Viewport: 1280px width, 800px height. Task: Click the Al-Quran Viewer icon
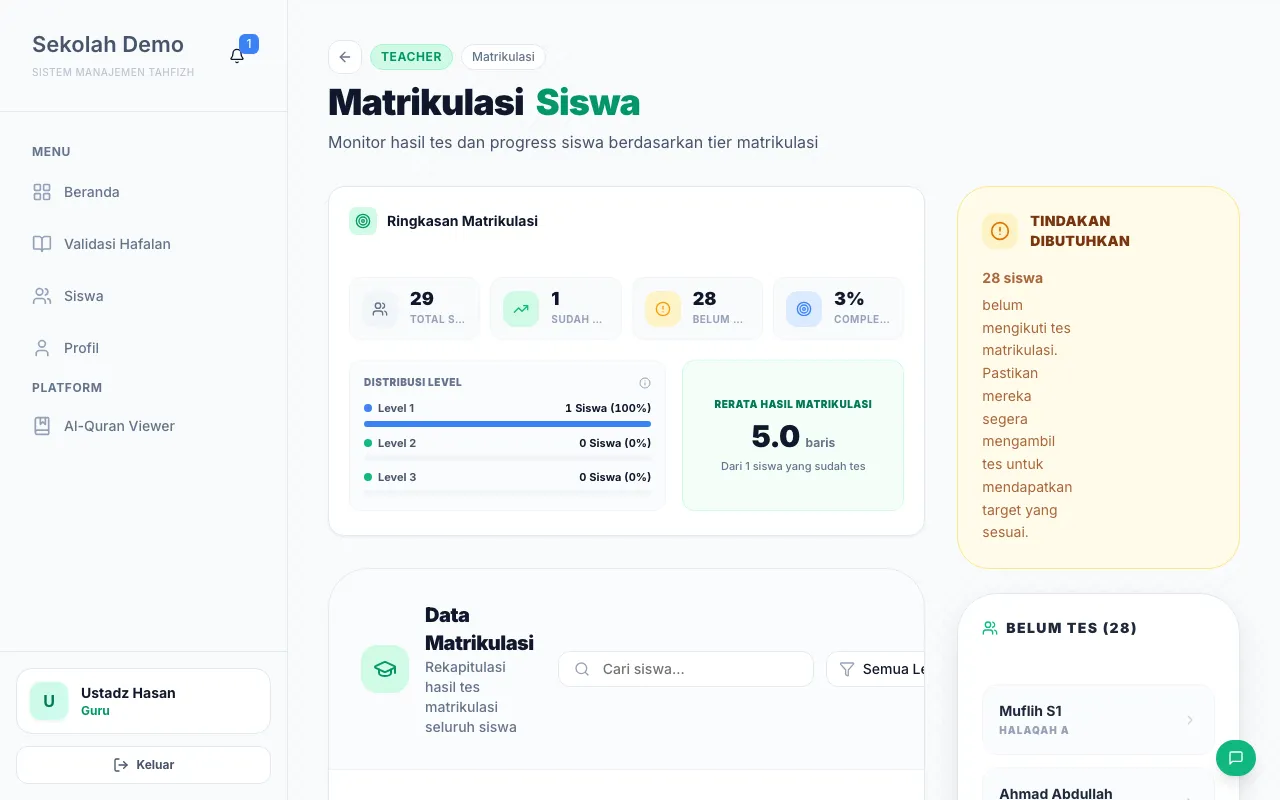pos(42,426)
